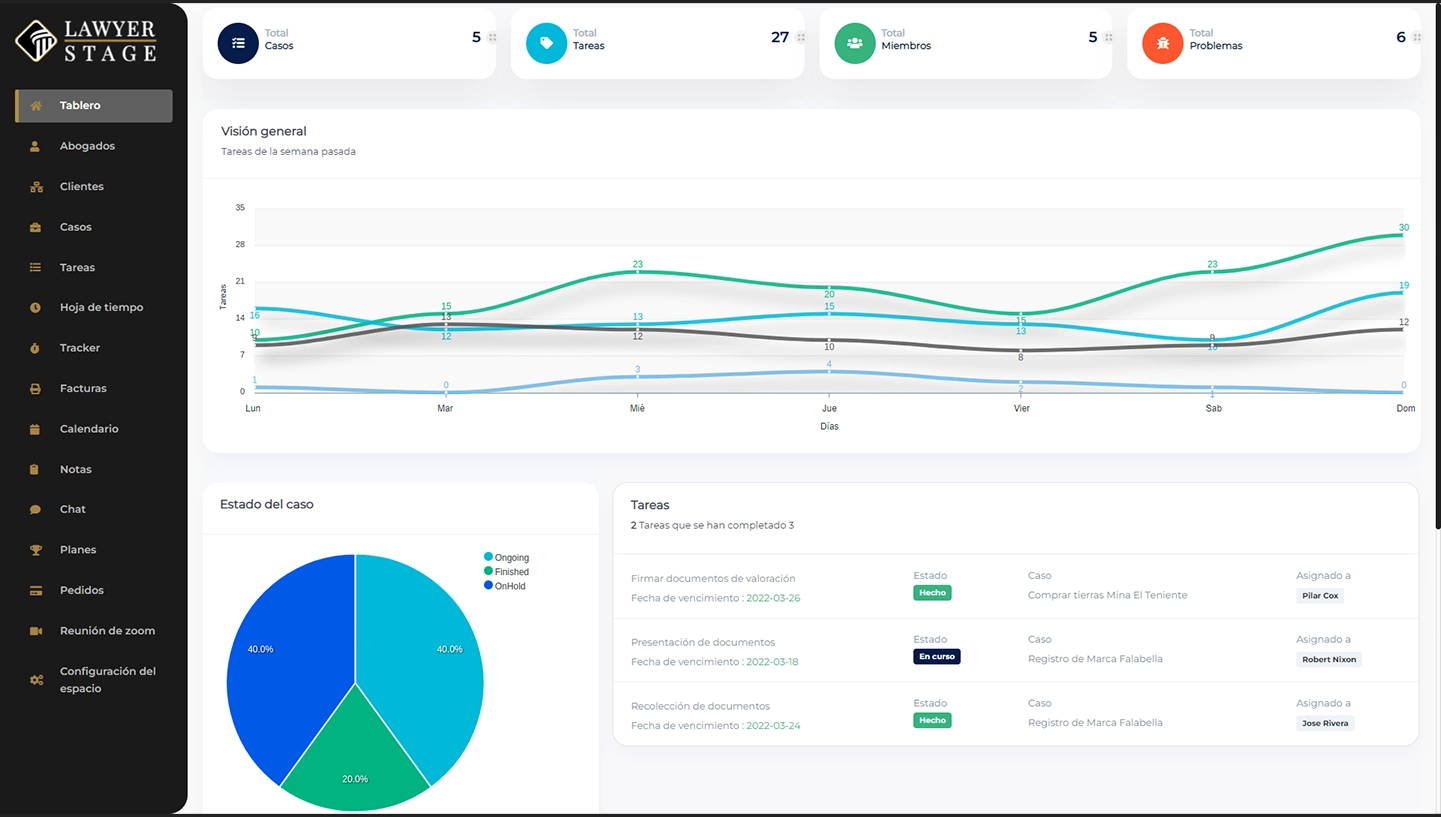1441x817 pixels.
Task: Click the Total Tareas count 27
Action: [x=780, y=37]
